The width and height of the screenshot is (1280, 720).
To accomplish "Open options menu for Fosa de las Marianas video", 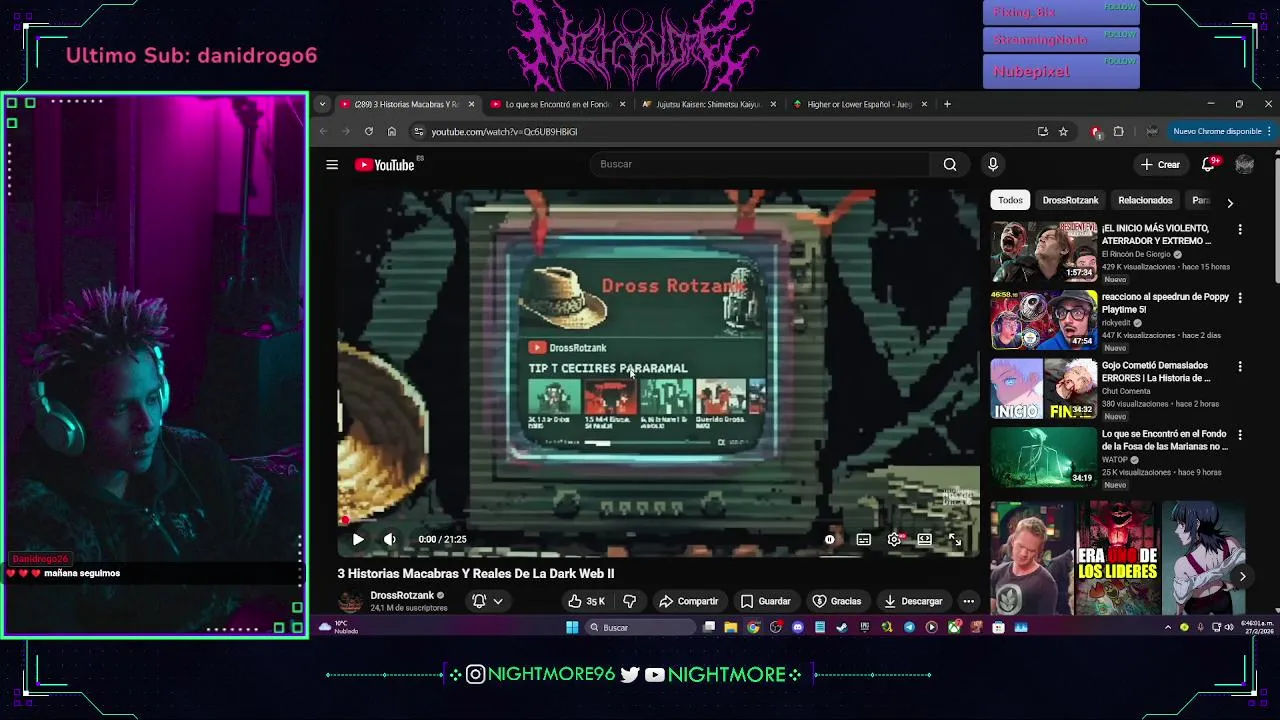I will 1240,435.
